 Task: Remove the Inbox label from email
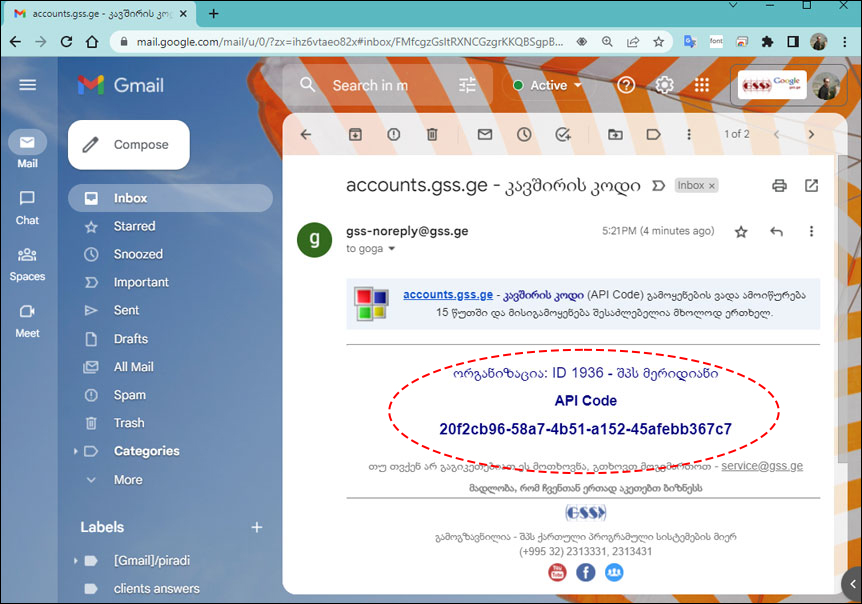click(x=712, y=186)
